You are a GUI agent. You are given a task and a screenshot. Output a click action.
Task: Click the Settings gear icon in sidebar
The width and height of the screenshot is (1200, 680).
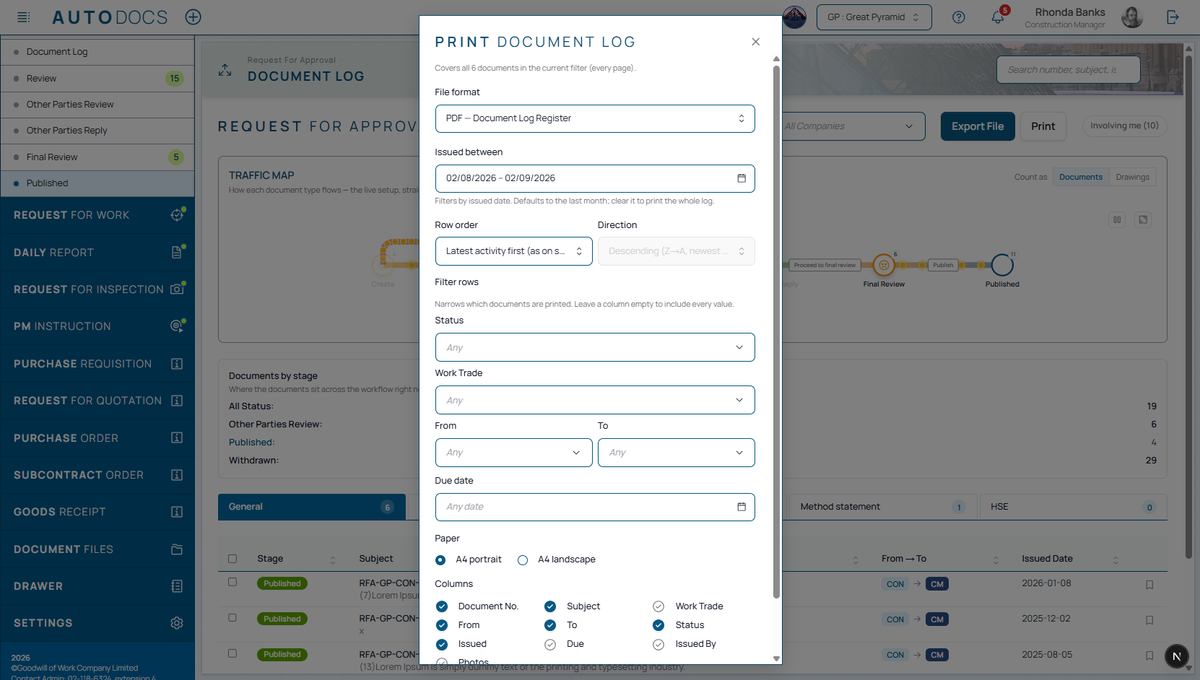tap(177, 623)
